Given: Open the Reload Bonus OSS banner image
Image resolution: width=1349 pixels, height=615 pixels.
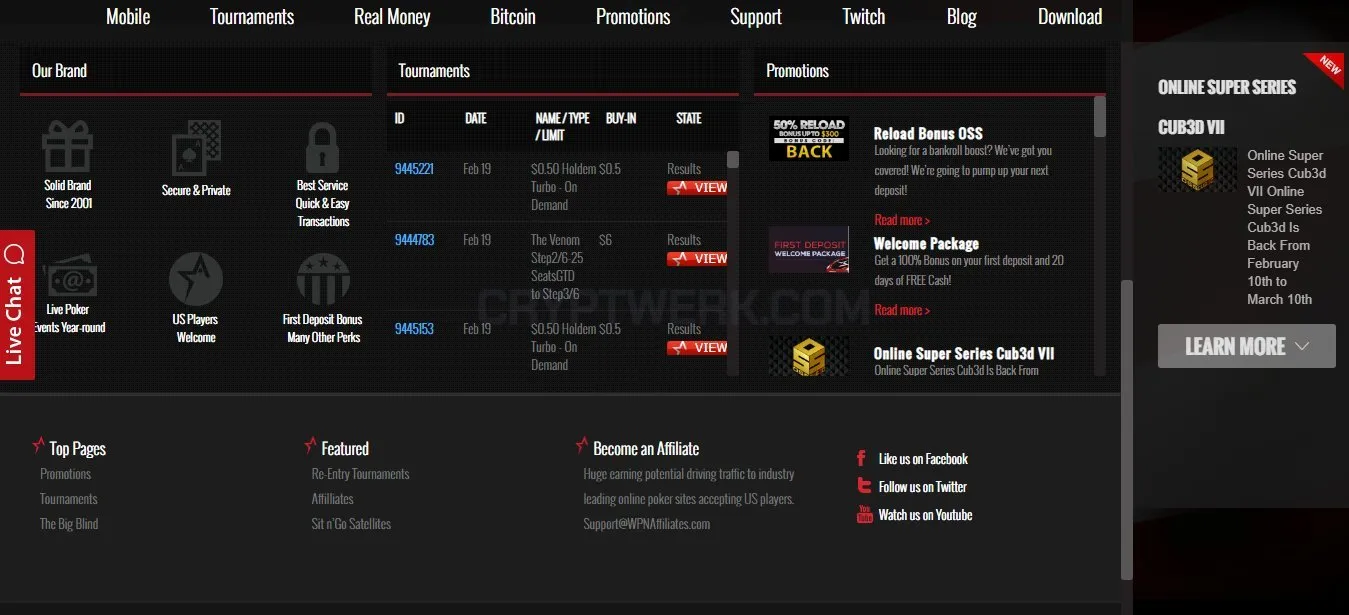Looking at the screenshot, I should click(809, 139).
